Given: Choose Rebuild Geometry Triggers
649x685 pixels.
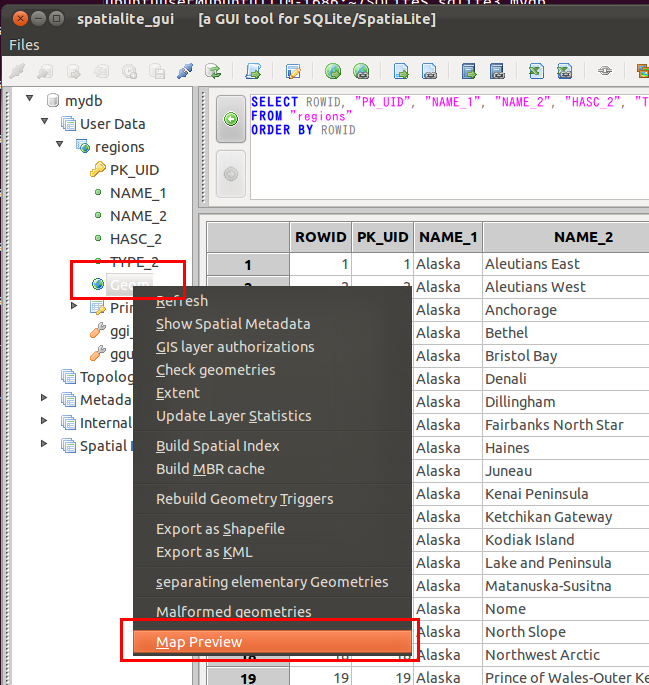Looking at the screenshot, I should coord(272,499).
